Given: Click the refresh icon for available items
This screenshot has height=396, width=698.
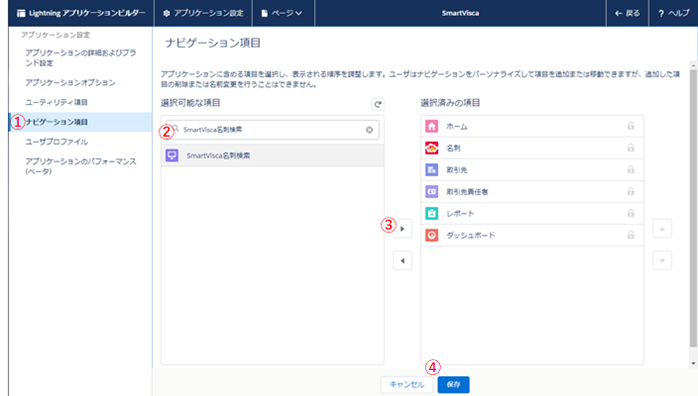Looking at the screenshot, I should [x=378, y=104].
